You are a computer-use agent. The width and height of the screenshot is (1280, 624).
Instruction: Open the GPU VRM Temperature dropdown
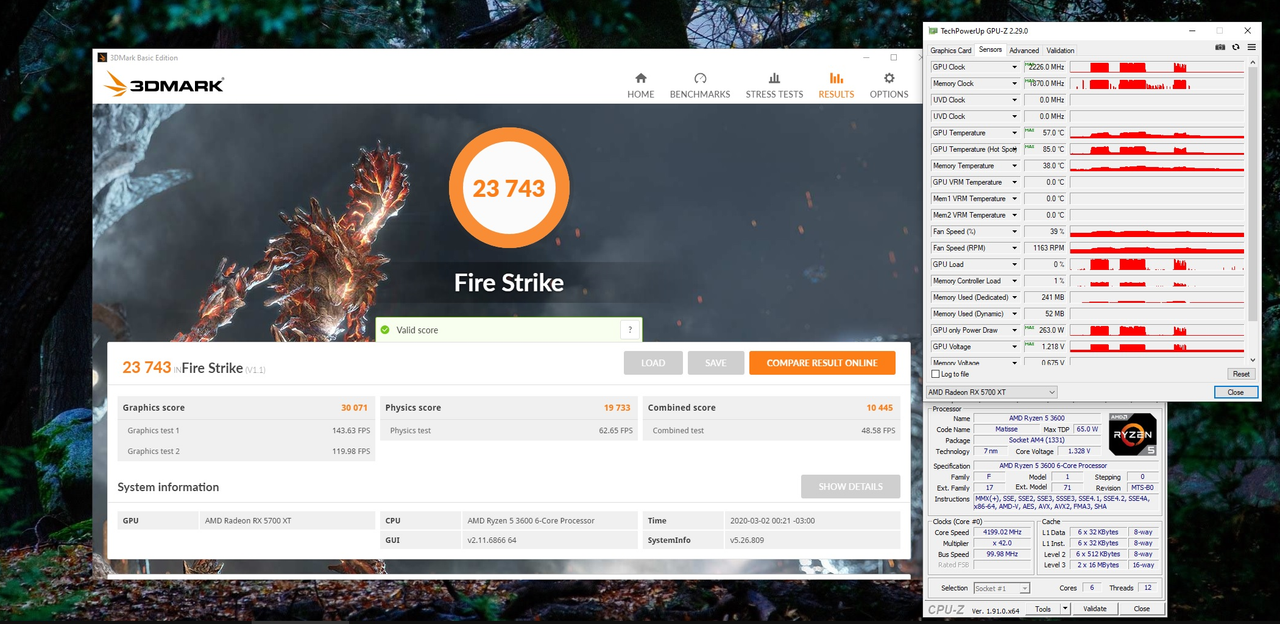tap(1014, 182)
